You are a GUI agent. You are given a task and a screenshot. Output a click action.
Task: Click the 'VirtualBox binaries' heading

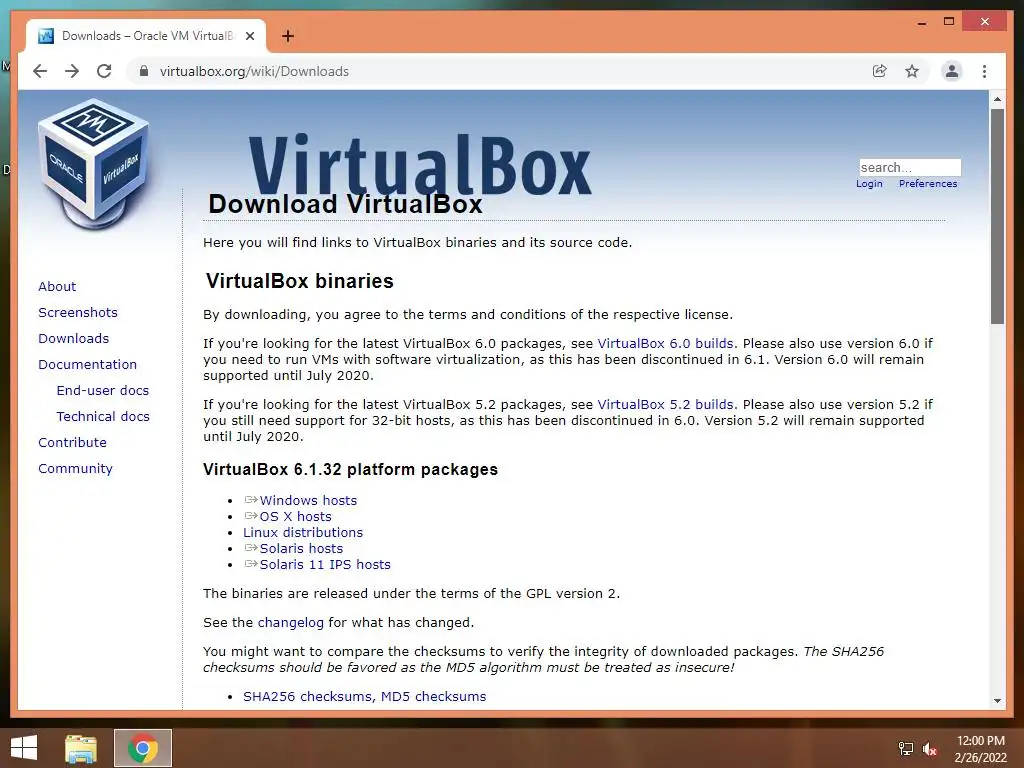300,281
